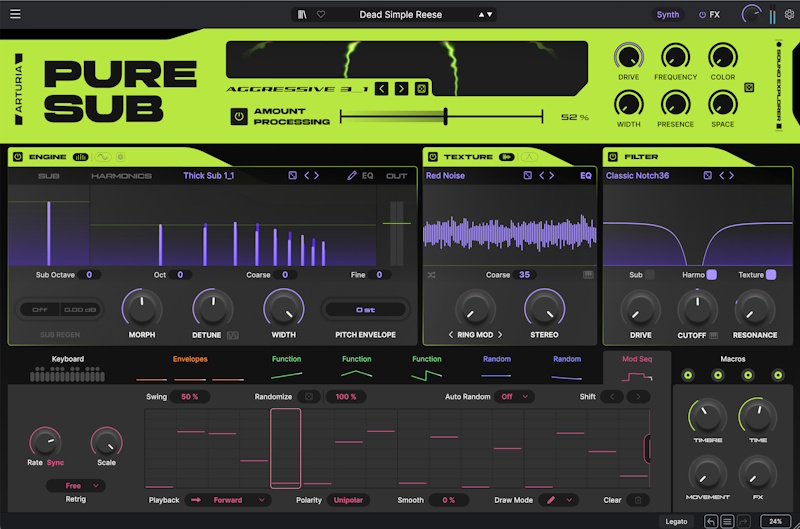Open the hamburger main menu
The height and width of the screenshot is (529, 800).
[x=15, y=14]
